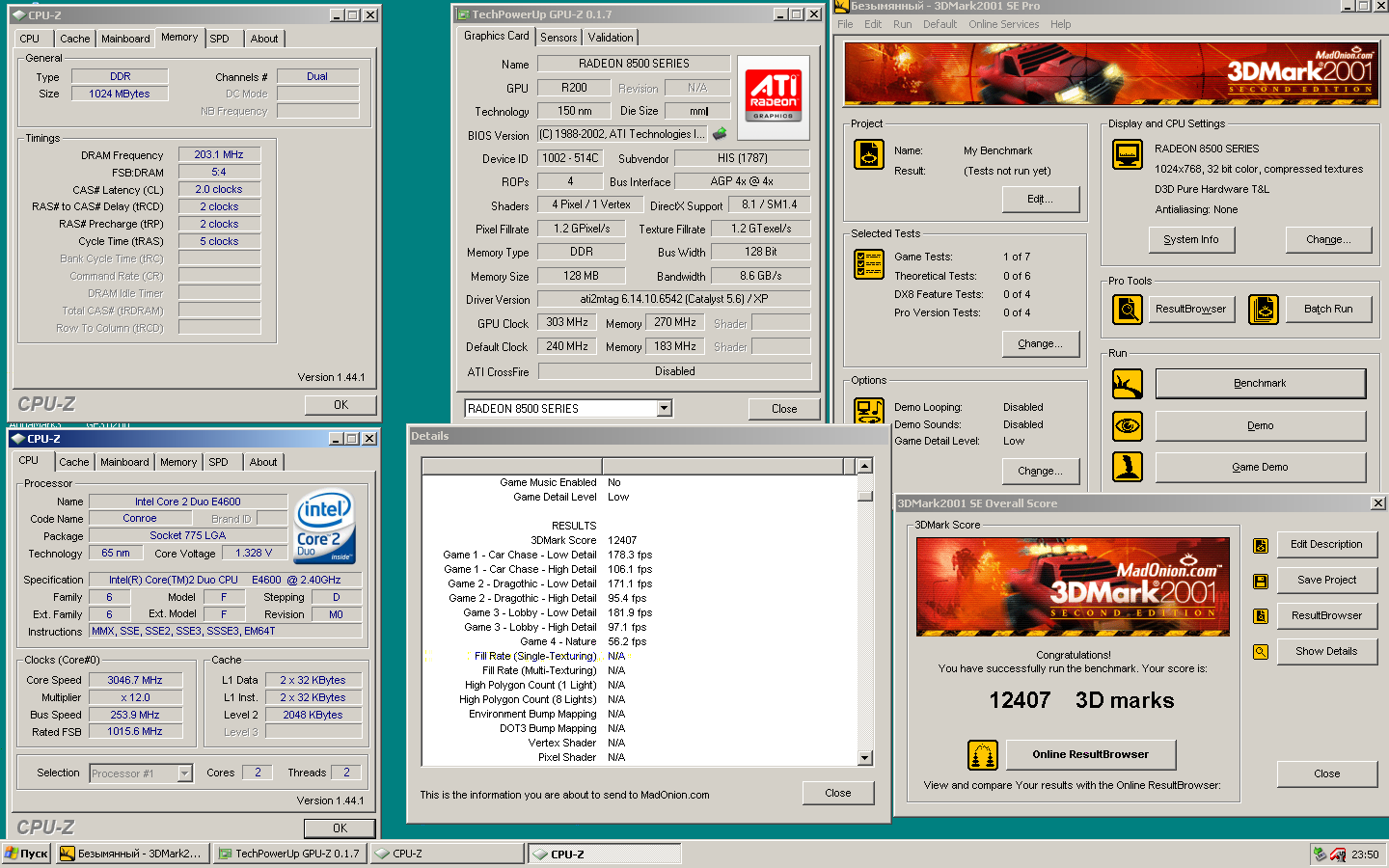Click the ResultBrowser magnifier icon in Pro Tools

[x=1127, y=309]
